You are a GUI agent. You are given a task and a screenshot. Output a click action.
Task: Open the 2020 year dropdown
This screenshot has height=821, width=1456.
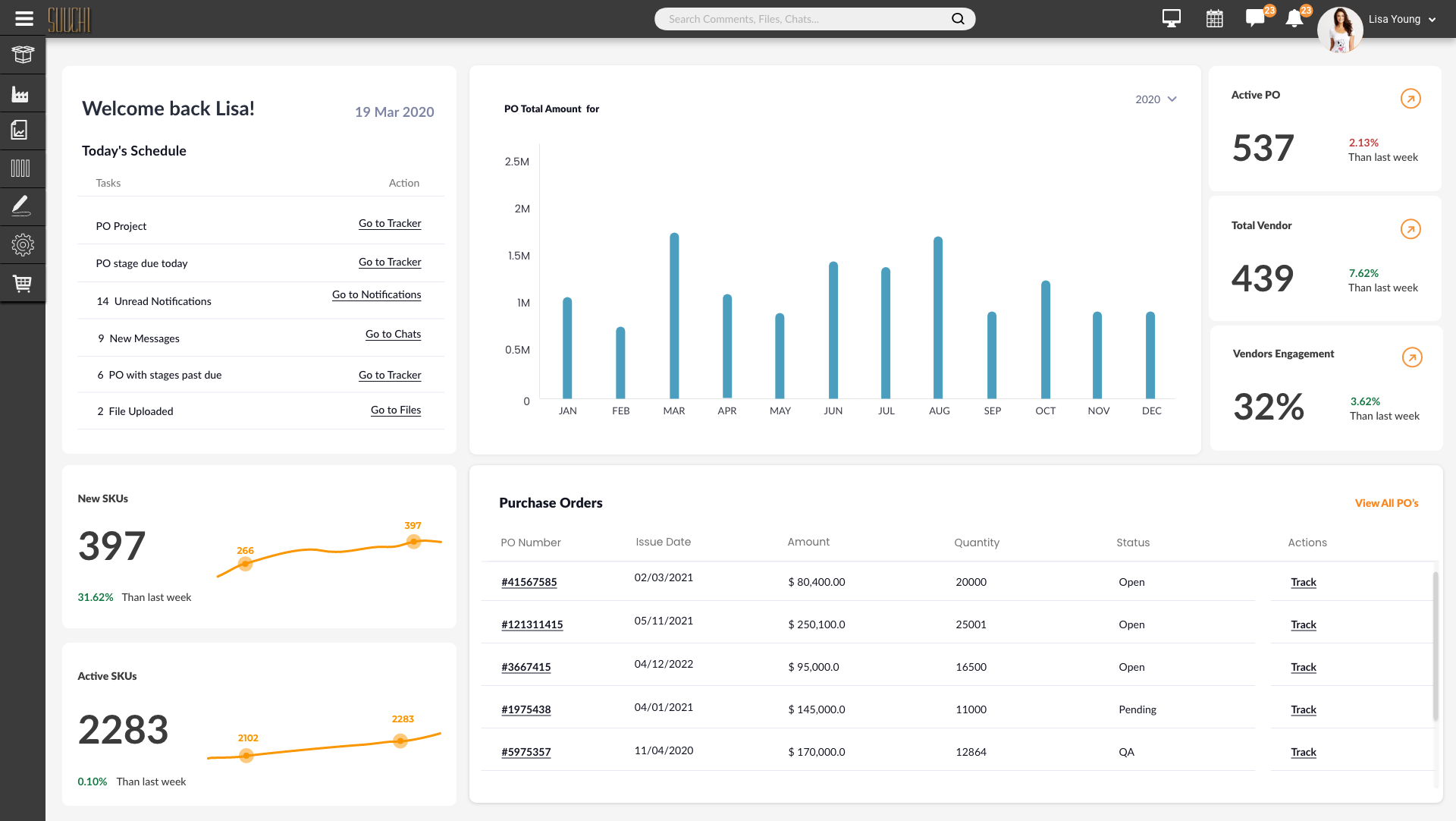(x=1156, y=99)
